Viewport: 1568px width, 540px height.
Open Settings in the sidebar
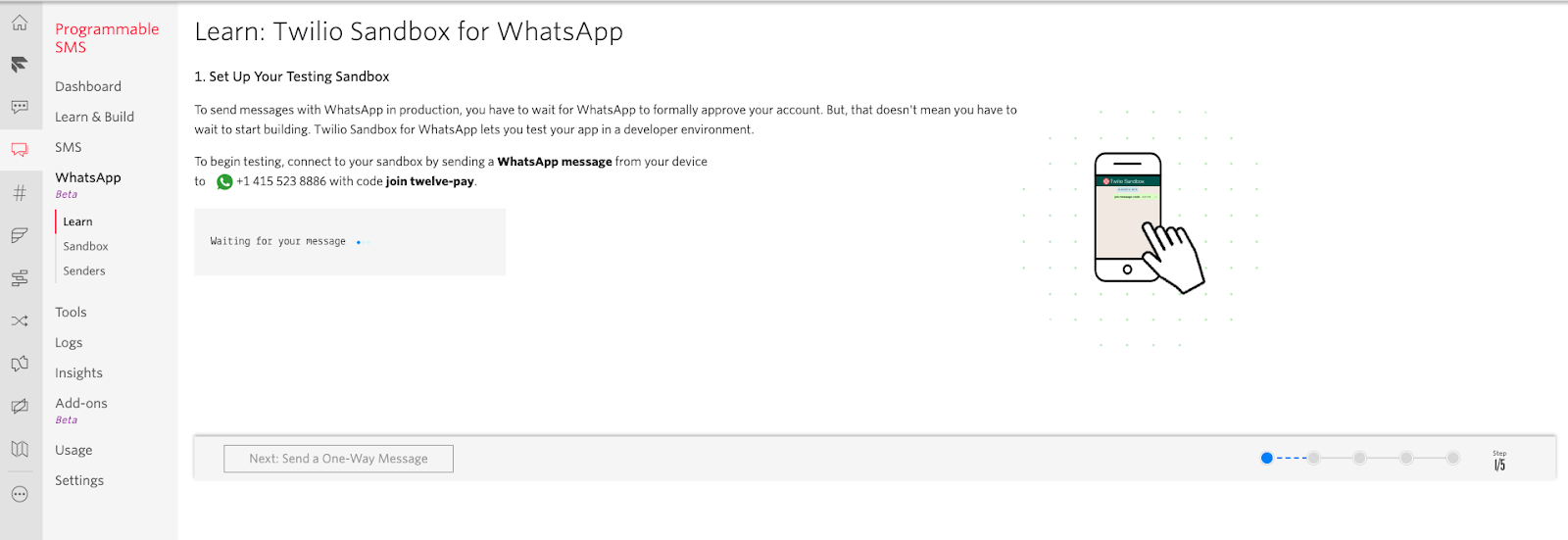[x=79, y=480]
